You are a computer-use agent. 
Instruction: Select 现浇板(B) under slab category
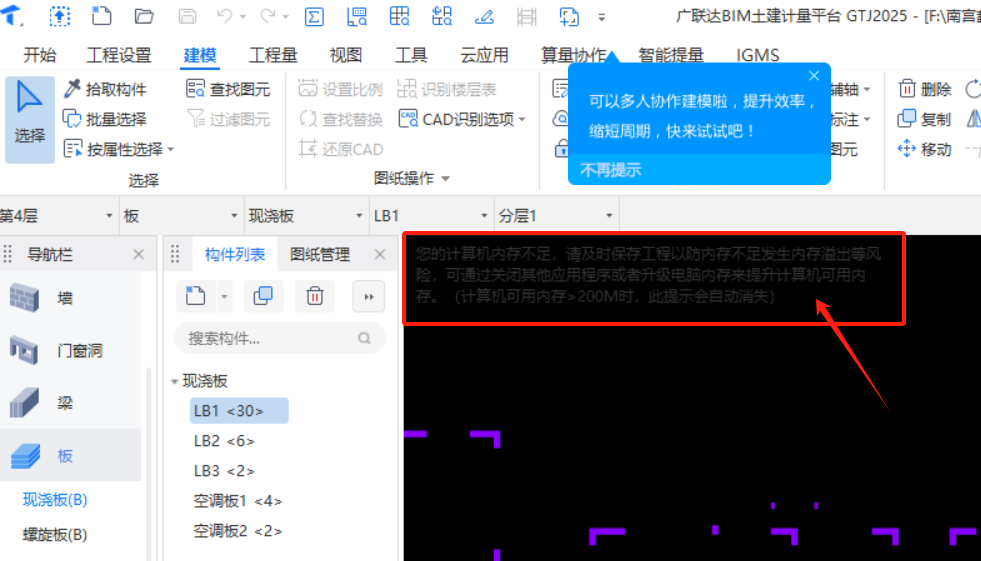(x=55, y=500)
